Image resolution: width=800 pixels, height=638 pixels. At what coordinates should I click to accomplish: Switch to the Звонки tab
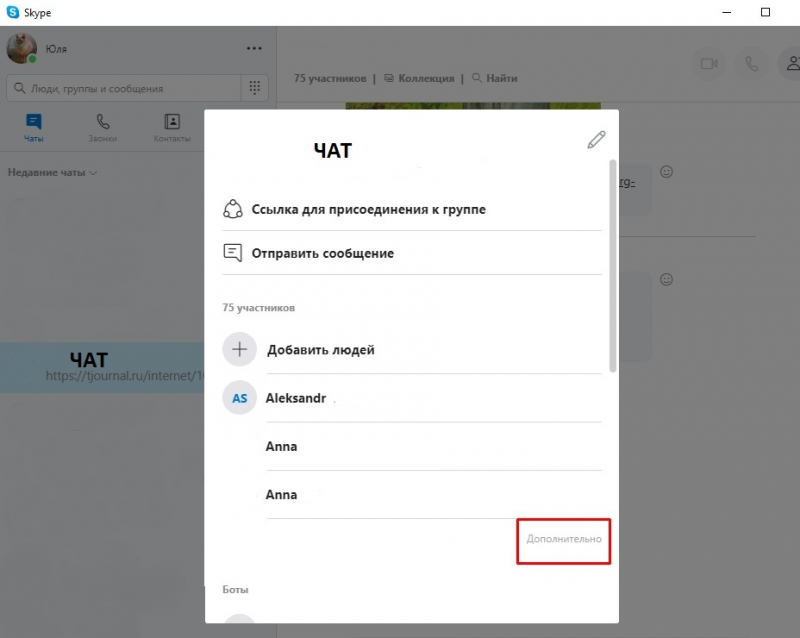[x=103, y=128]
